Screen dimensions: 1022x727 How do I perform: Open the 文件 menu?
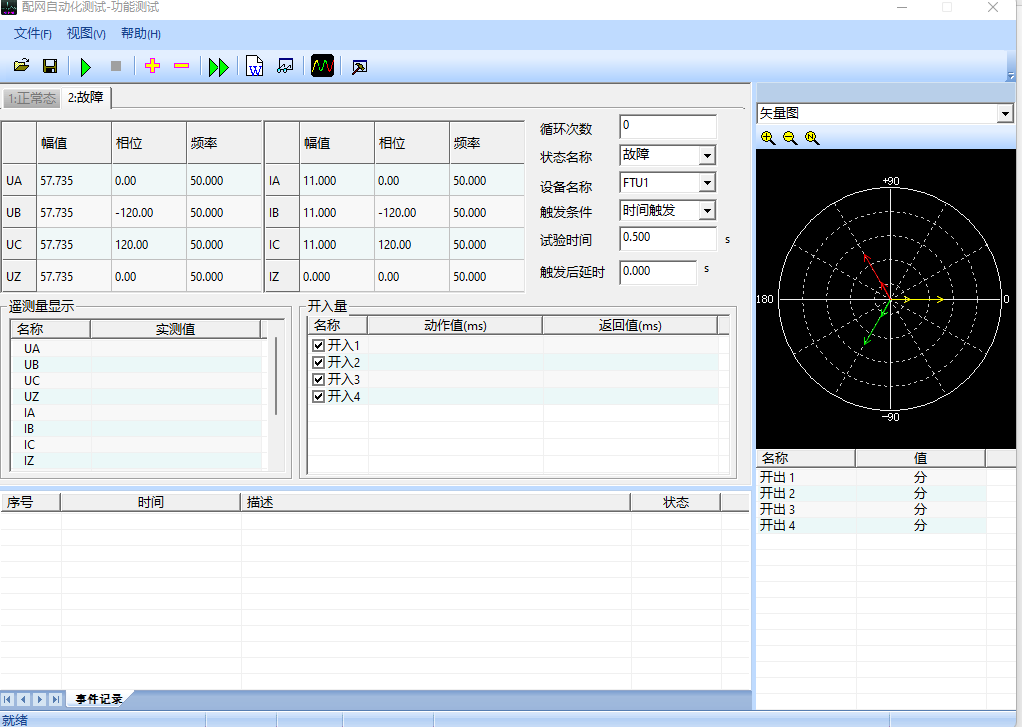pyautogui.click(x=32, y=33)
